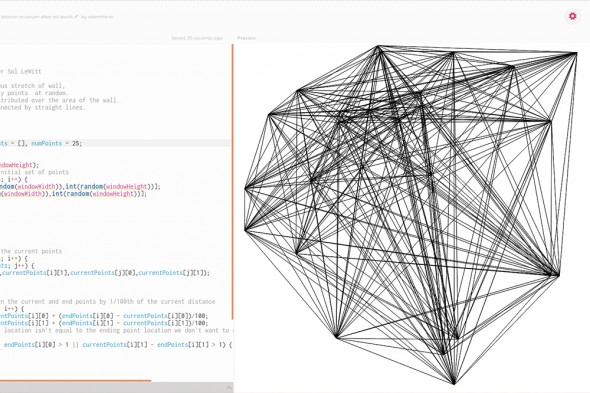
Task: Click the "connected by straight lines" comment
Action: point(43,108)
